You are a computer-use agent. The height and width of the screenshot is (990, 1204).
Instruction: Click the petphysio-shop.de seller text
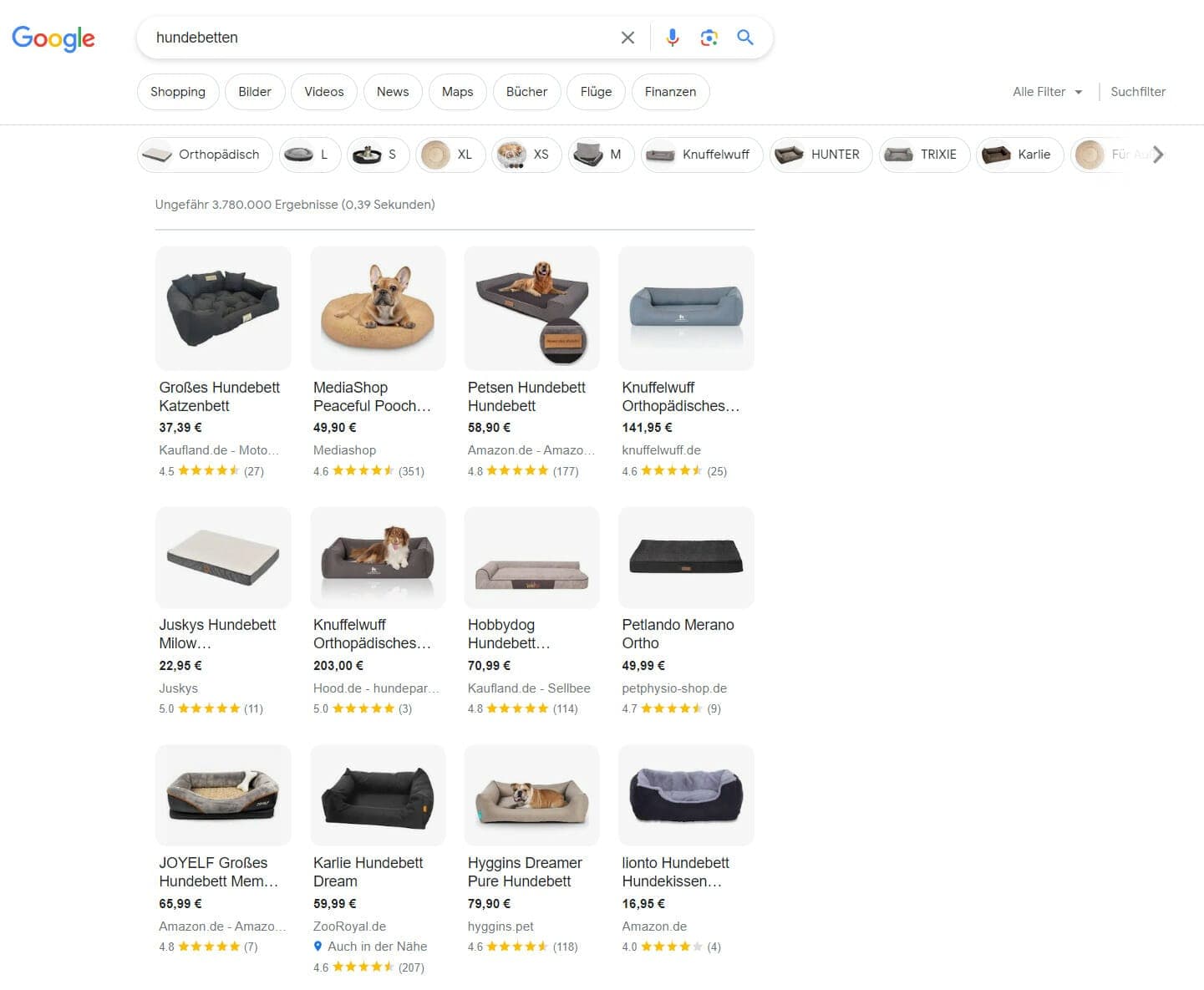[x=674, y=688]
